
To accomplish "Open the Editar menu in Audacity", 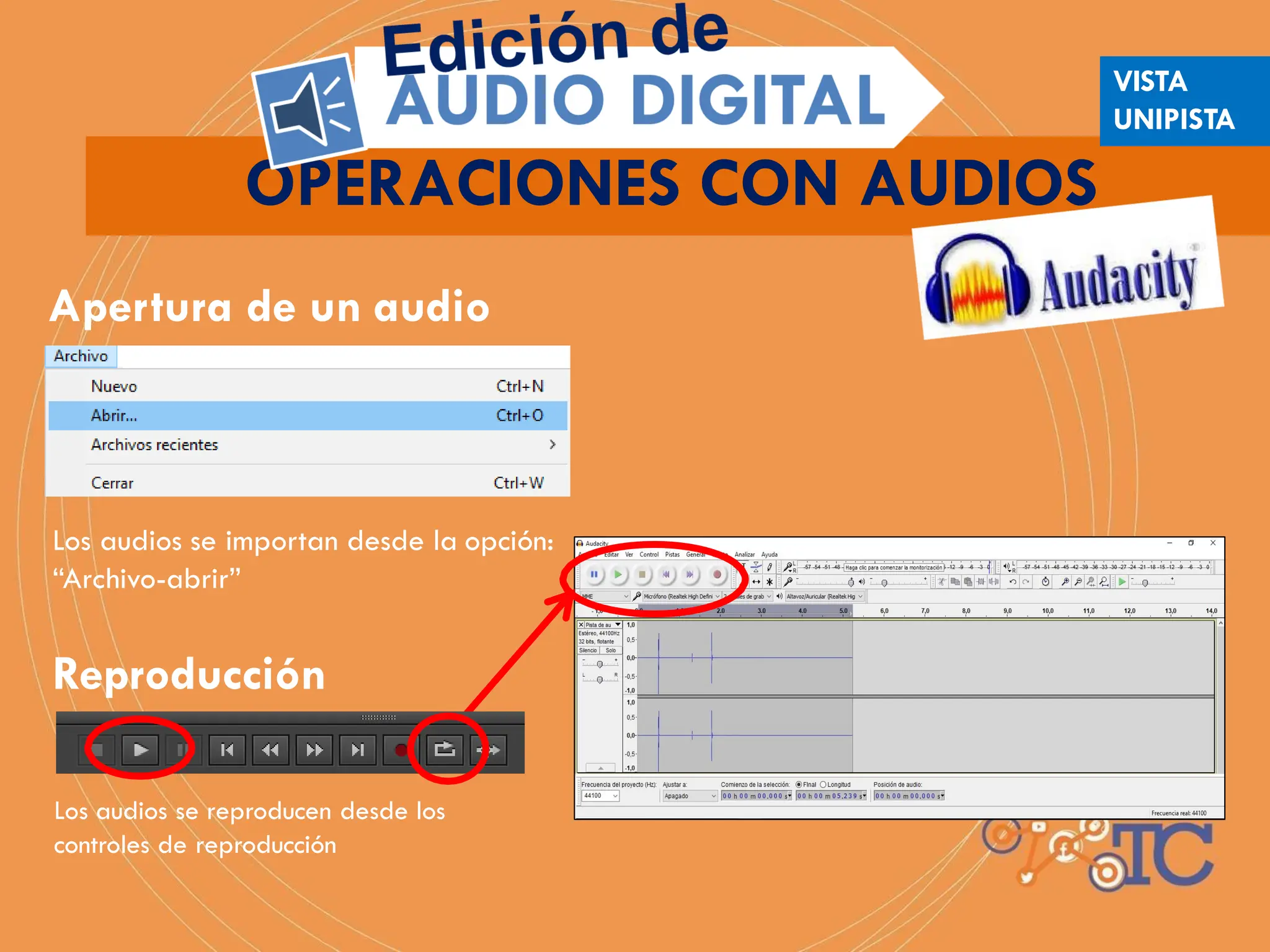I will (x=611, y=555).
